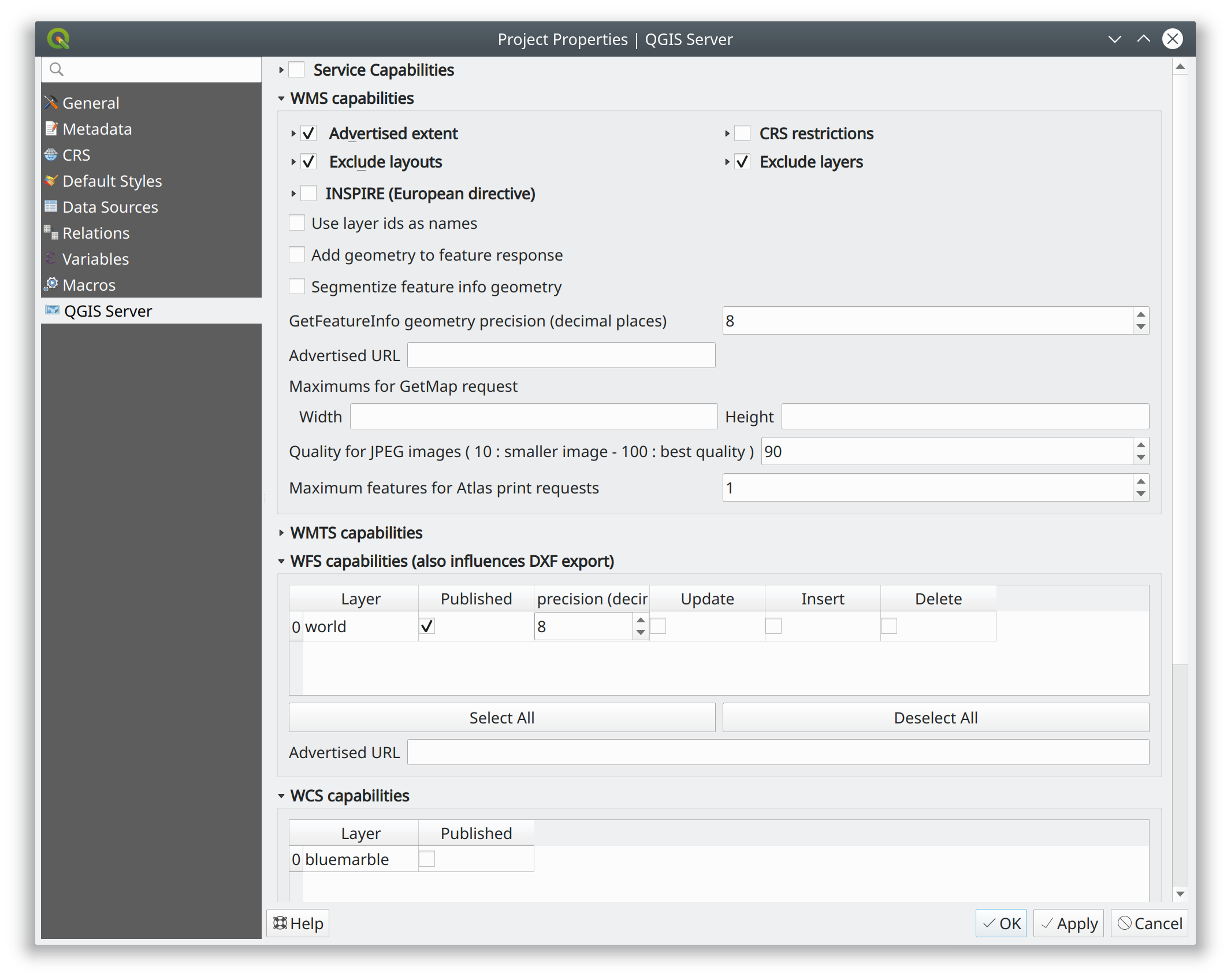Screen dimensions: 1231x980
Task: Increase GetFeatureInfo geometry precision value
Action: [1141, 314]
